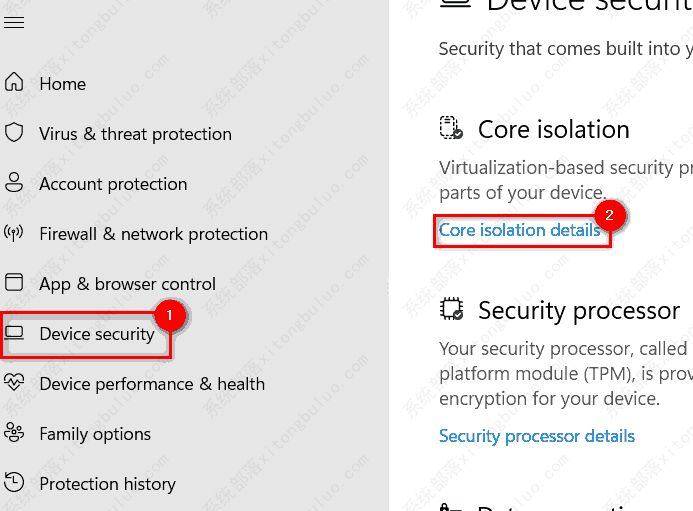The image size is (693, 511).
Task: Click the Home house icon
Action: [x=14, y=84]
